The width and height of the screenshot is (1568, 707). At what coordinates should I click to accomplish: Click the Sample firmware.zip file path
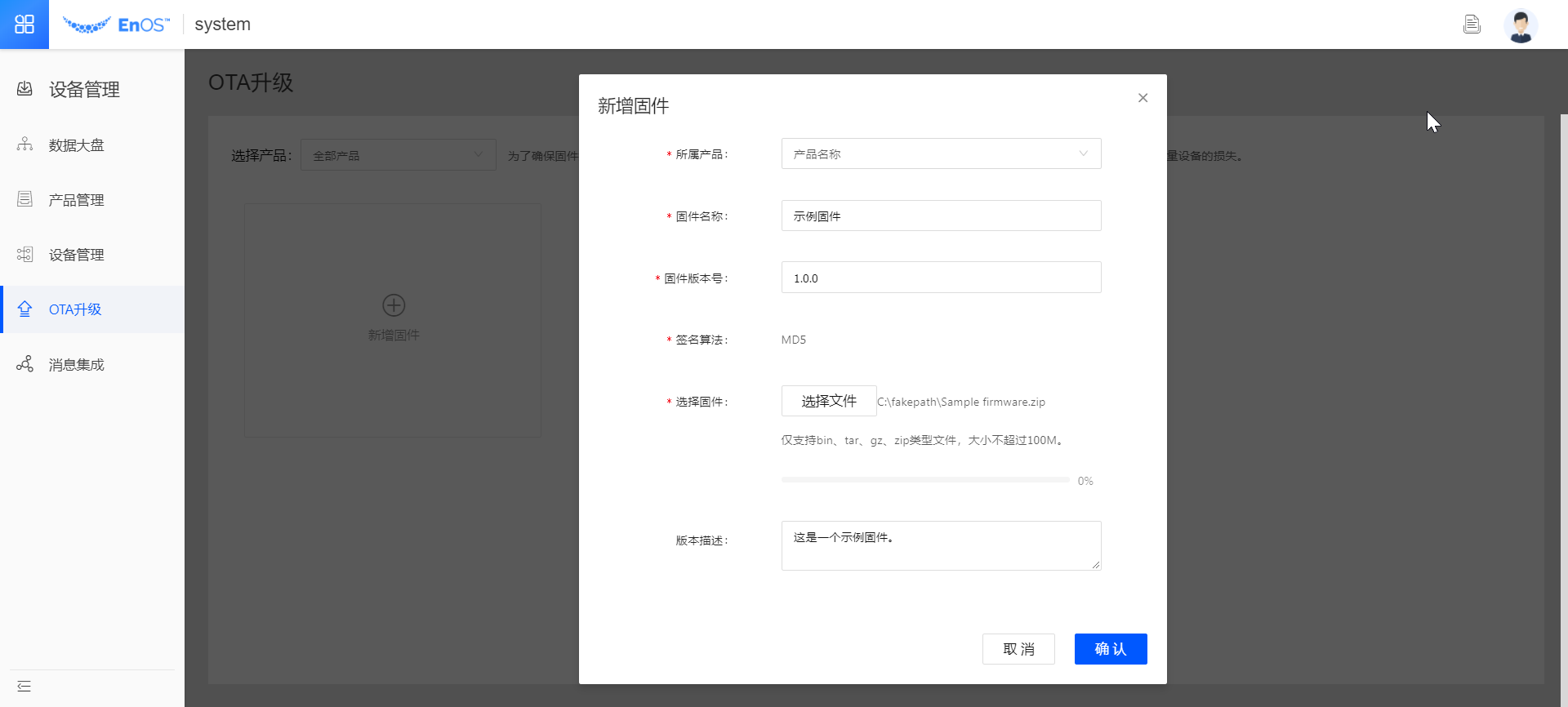click(x=961, y=402)
